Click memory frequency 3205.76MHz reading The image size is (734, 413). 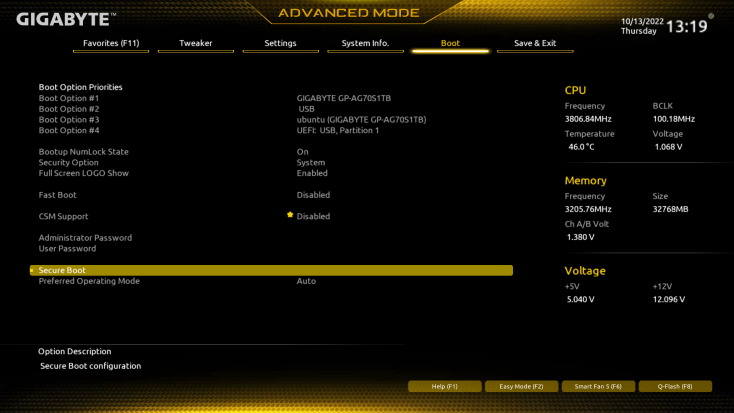(x=588, y=209)
